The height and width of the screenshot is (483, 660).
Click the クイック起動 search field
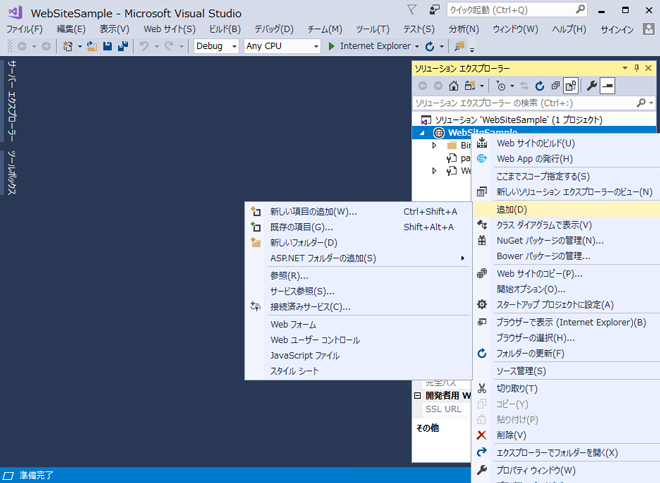pos(517,10)
